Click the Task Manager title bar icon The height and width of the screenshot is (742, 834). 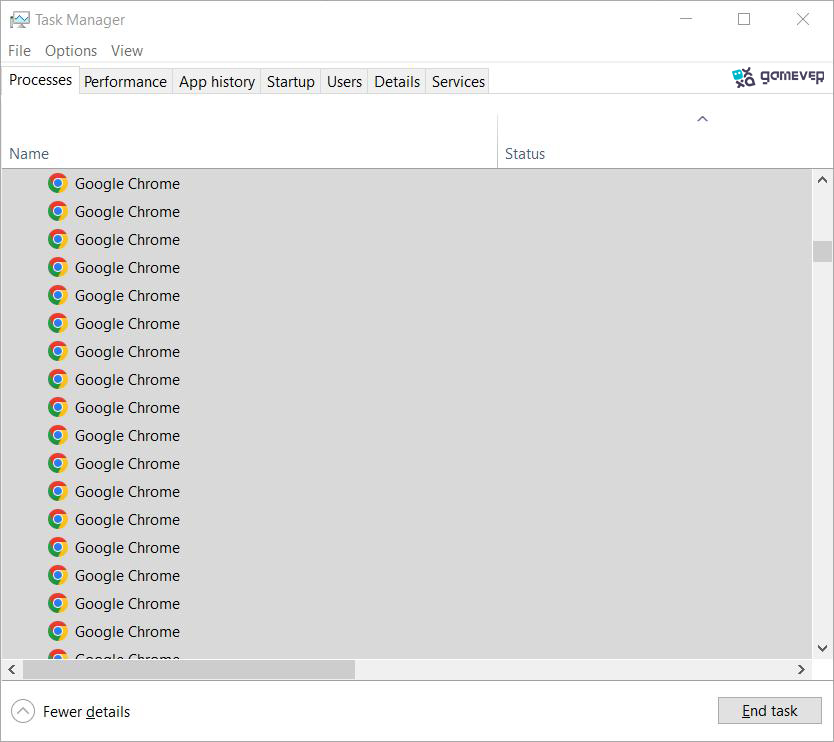click(x=20, y=20)
